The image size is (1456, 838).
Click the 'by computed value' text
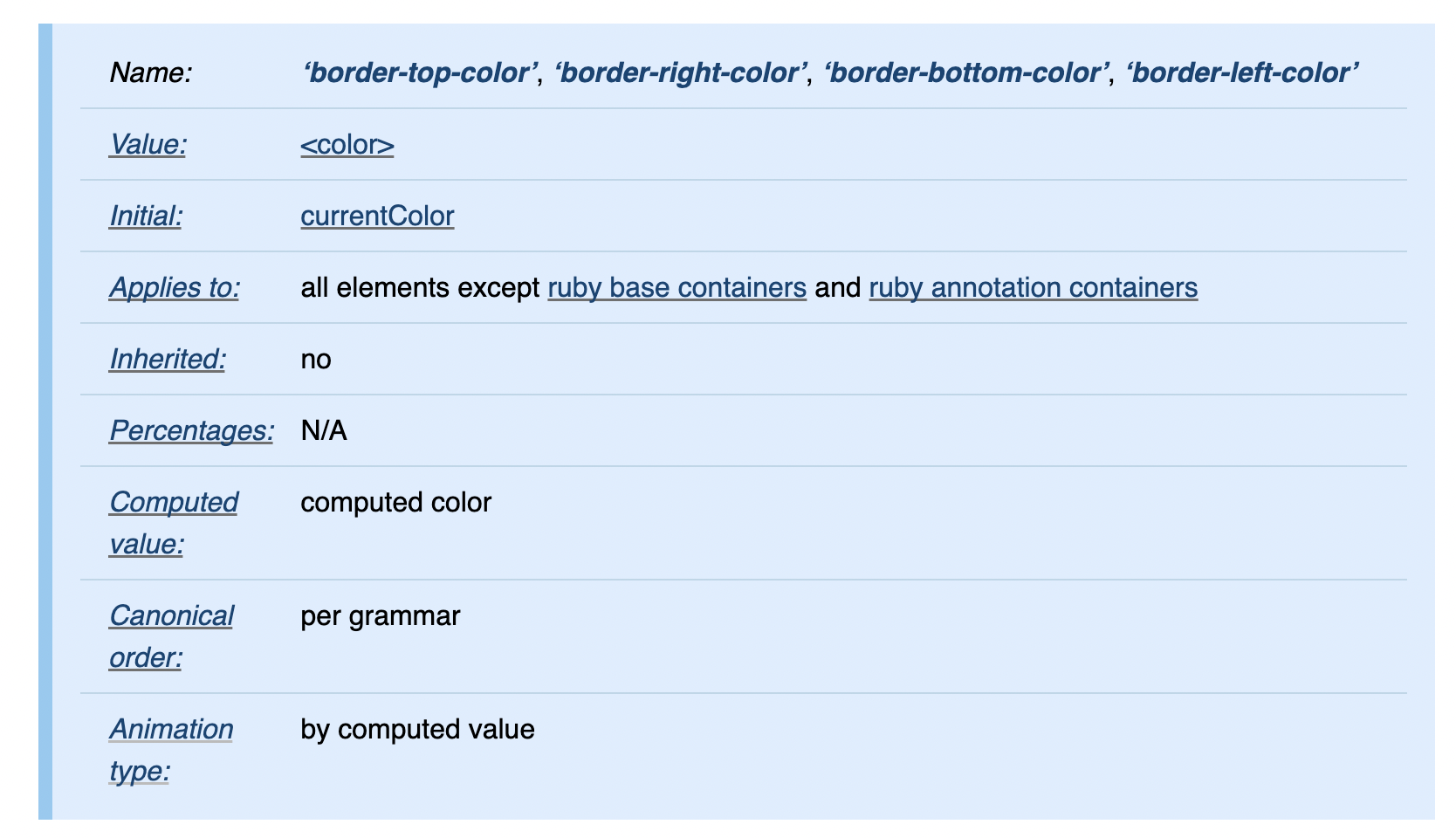tap(417, 729)
